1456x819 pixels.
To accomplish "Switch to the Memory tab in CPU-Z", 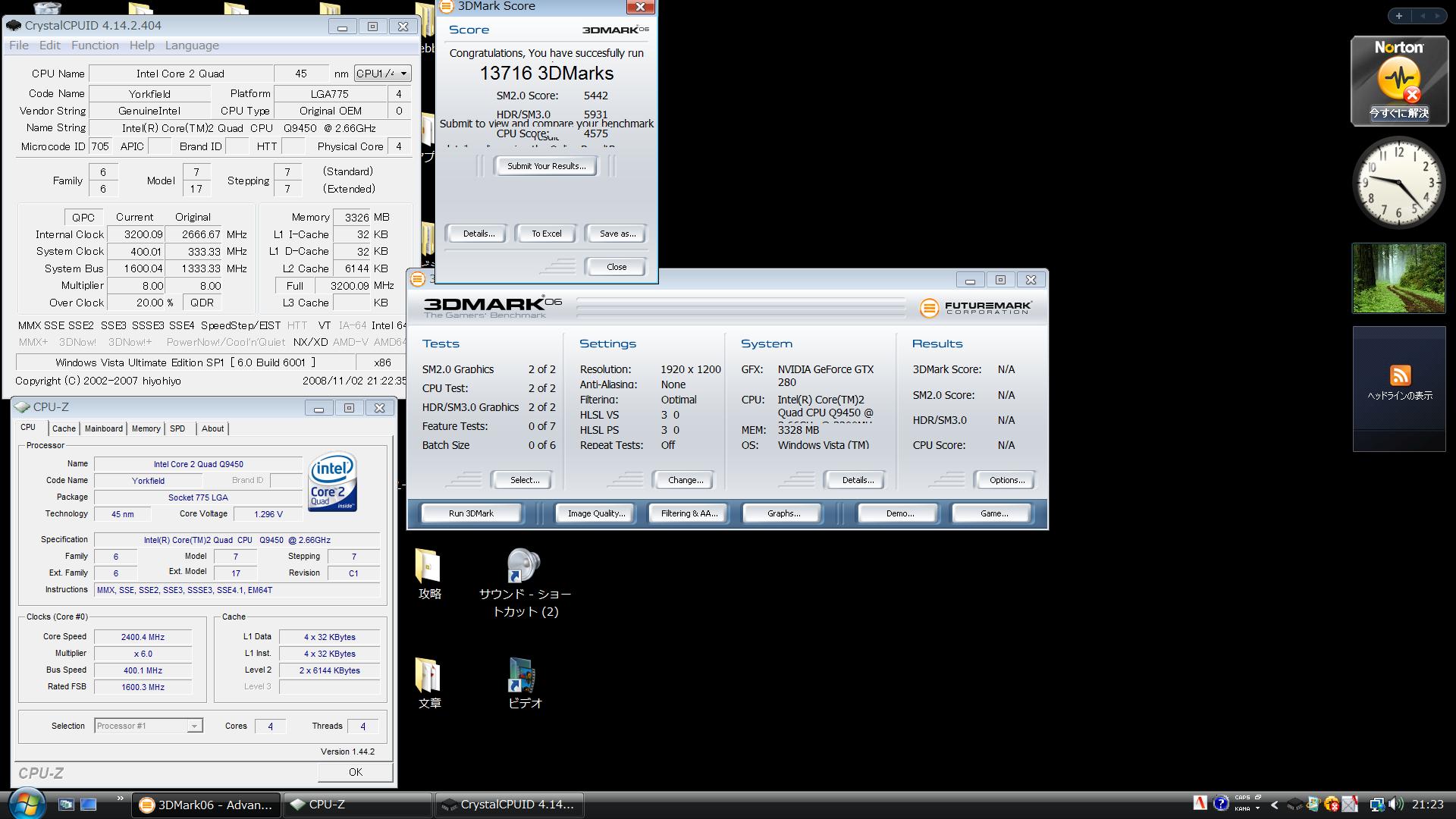I will pos(146,428).
